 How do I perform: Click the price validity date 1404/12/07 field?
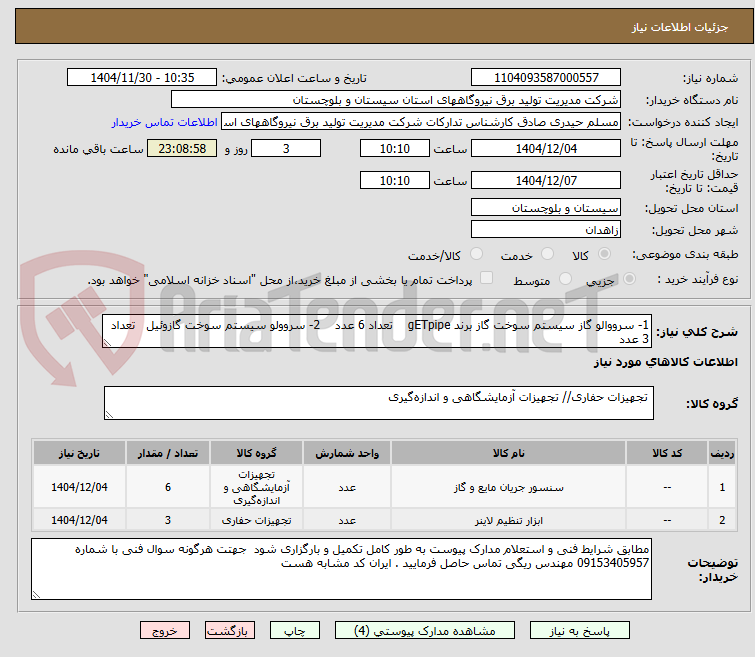point(546,181)
